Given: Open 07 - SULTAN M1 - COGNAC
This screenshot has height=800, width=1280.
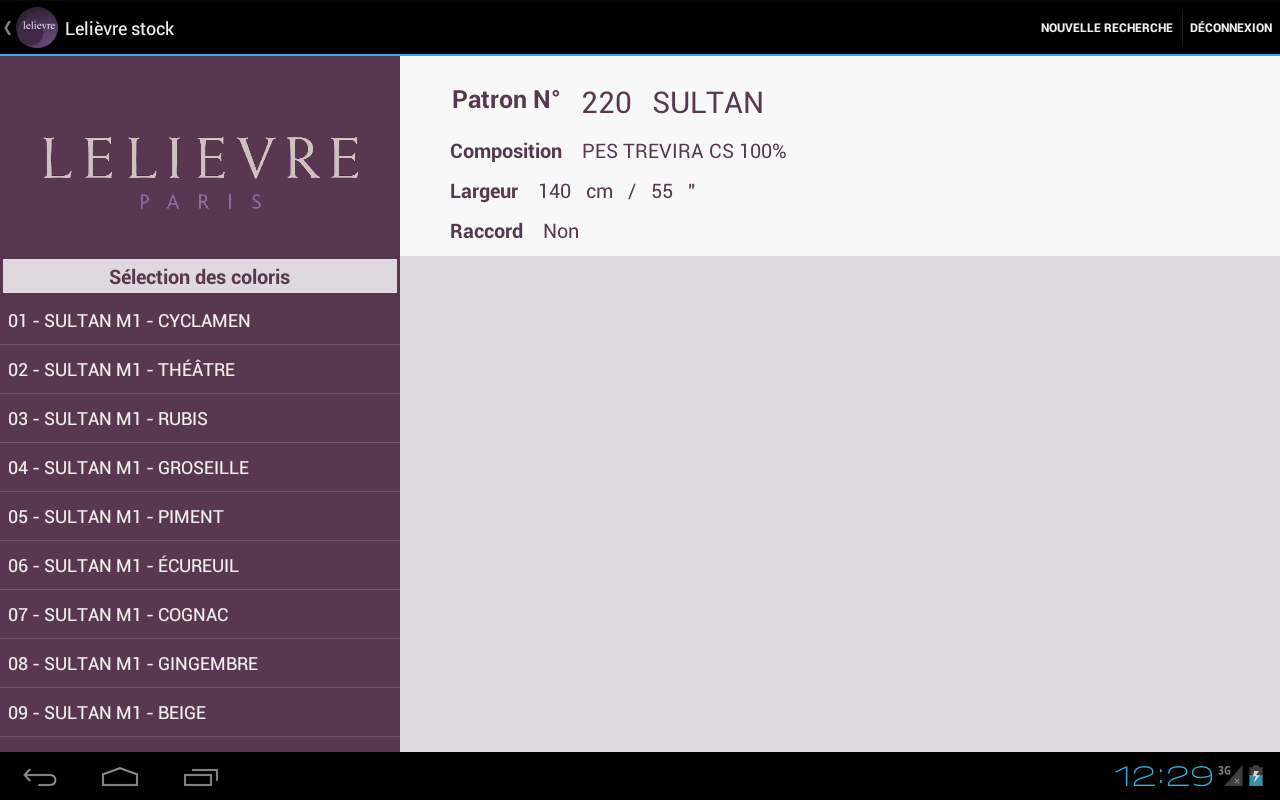Looking at the screenshot, I should [x=200, y=615].
